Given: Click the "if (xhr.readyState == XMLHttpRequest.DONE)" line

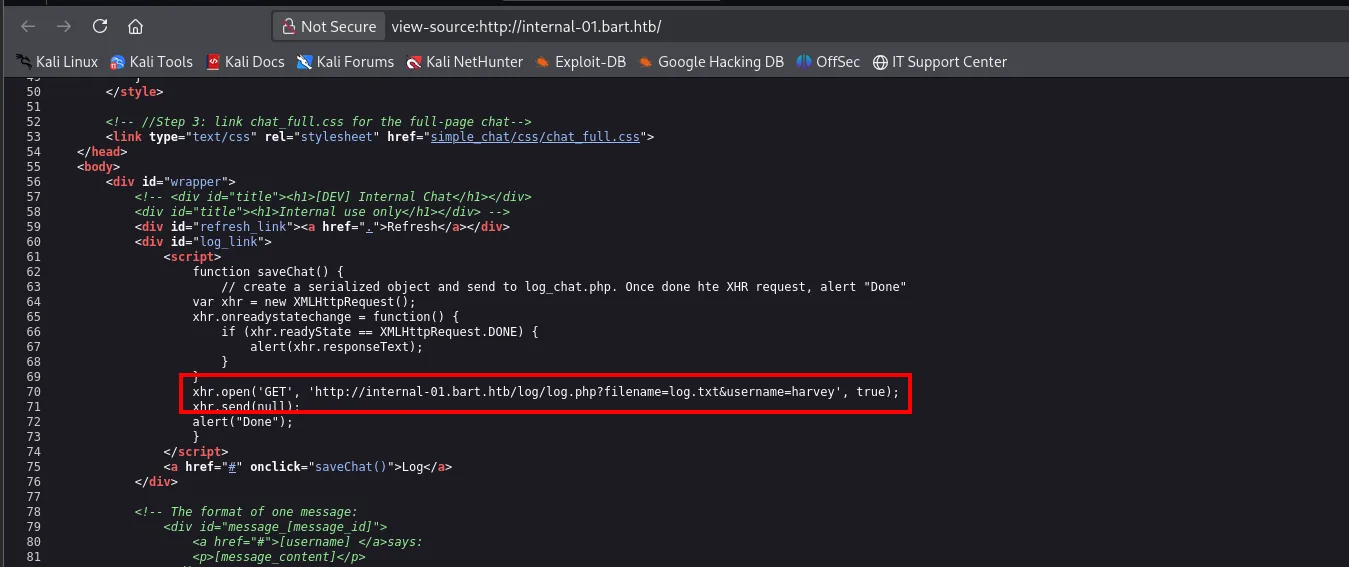Looking at the screenshot, I should (x=380, y=331).
